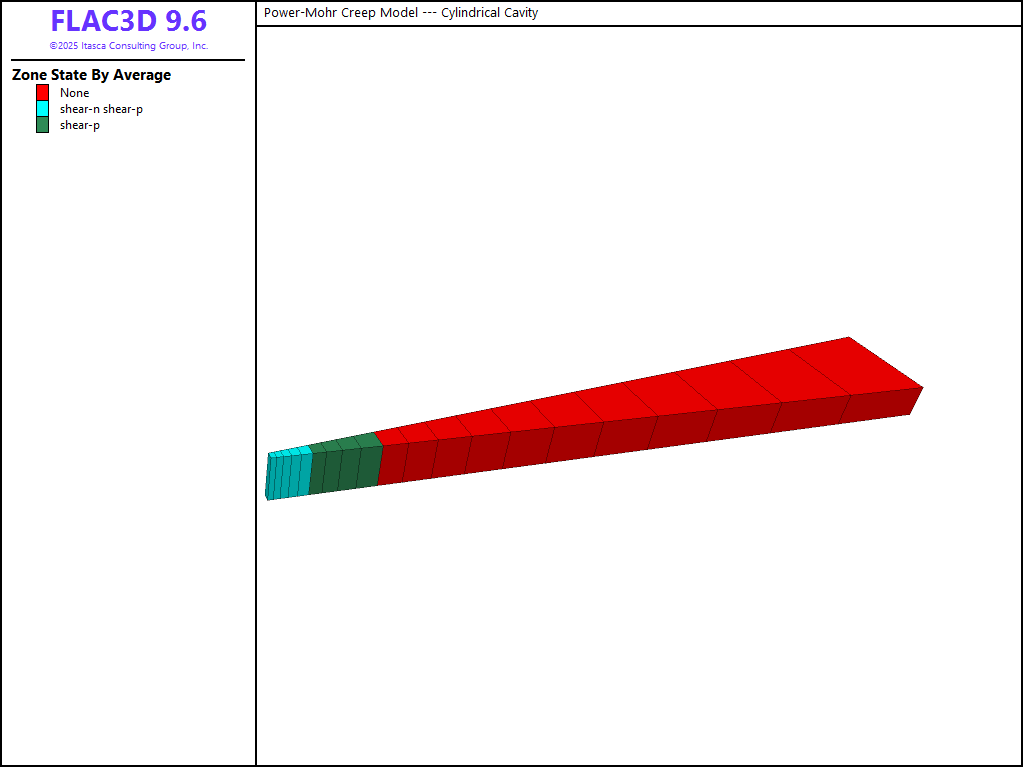The height and width of the screenshot is (768, 1024).
Task: Click the Power-Mohr Creep Model plot title
Action: point(341,13)
